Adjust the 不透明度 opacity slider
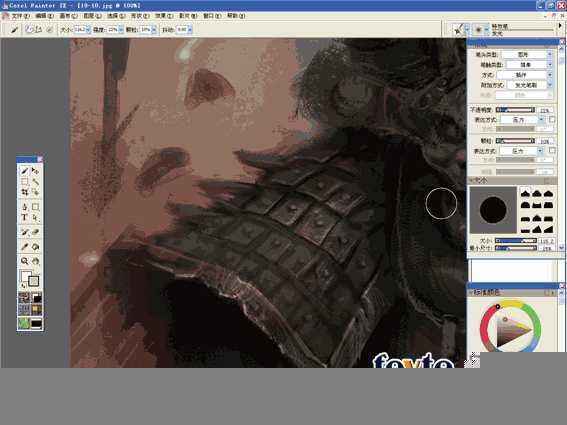 [x=515, y=110]
